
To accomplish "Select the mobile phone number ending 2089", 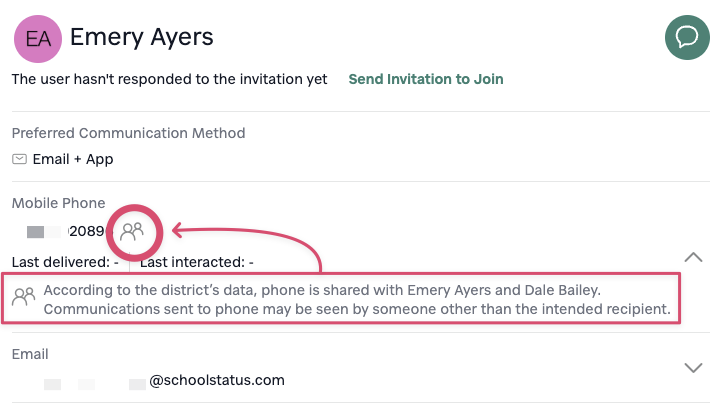I will pyautogui.click(x=66, y=231).
